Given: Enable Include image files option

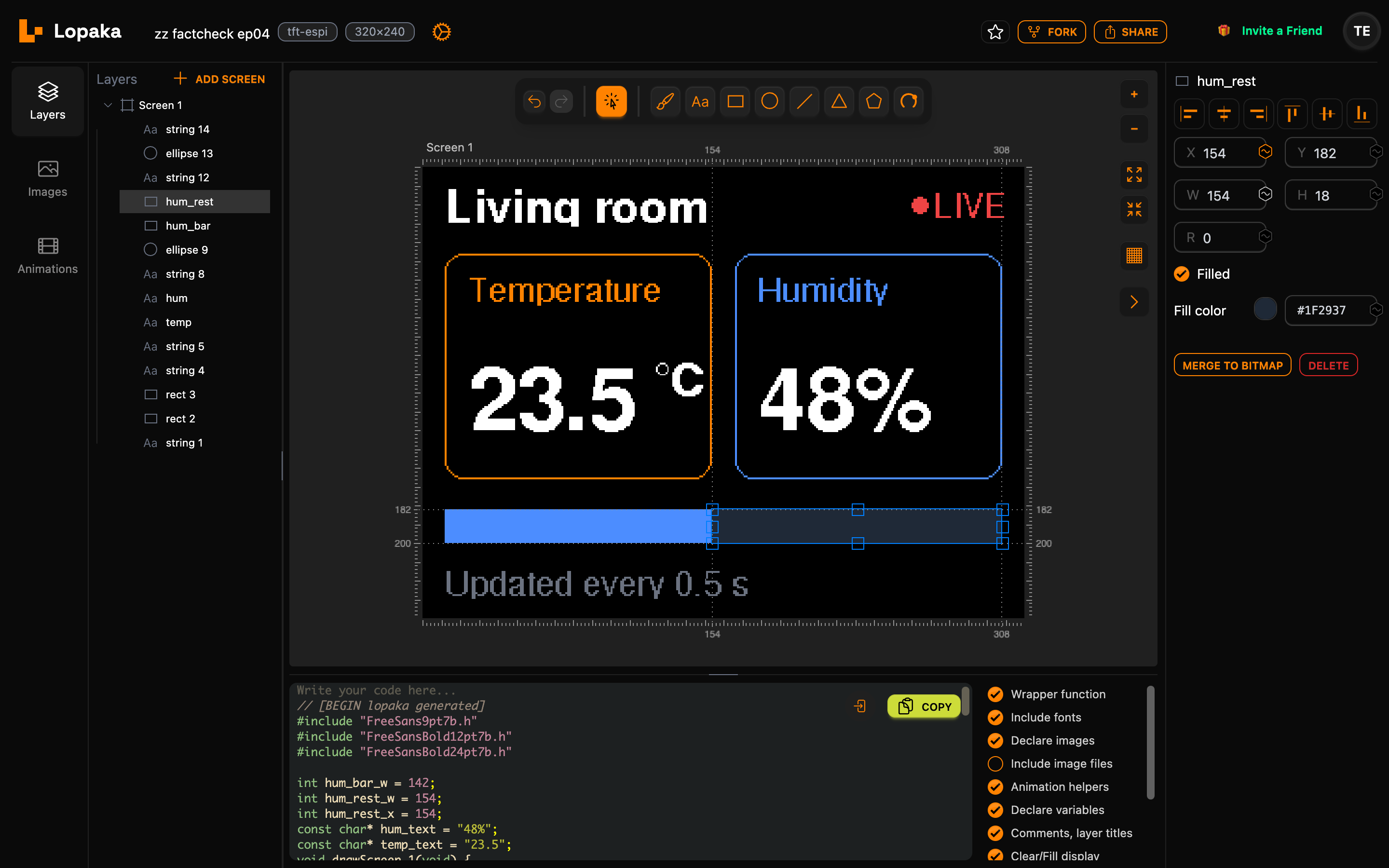Looking at the screenshot, I should point(995,763).
